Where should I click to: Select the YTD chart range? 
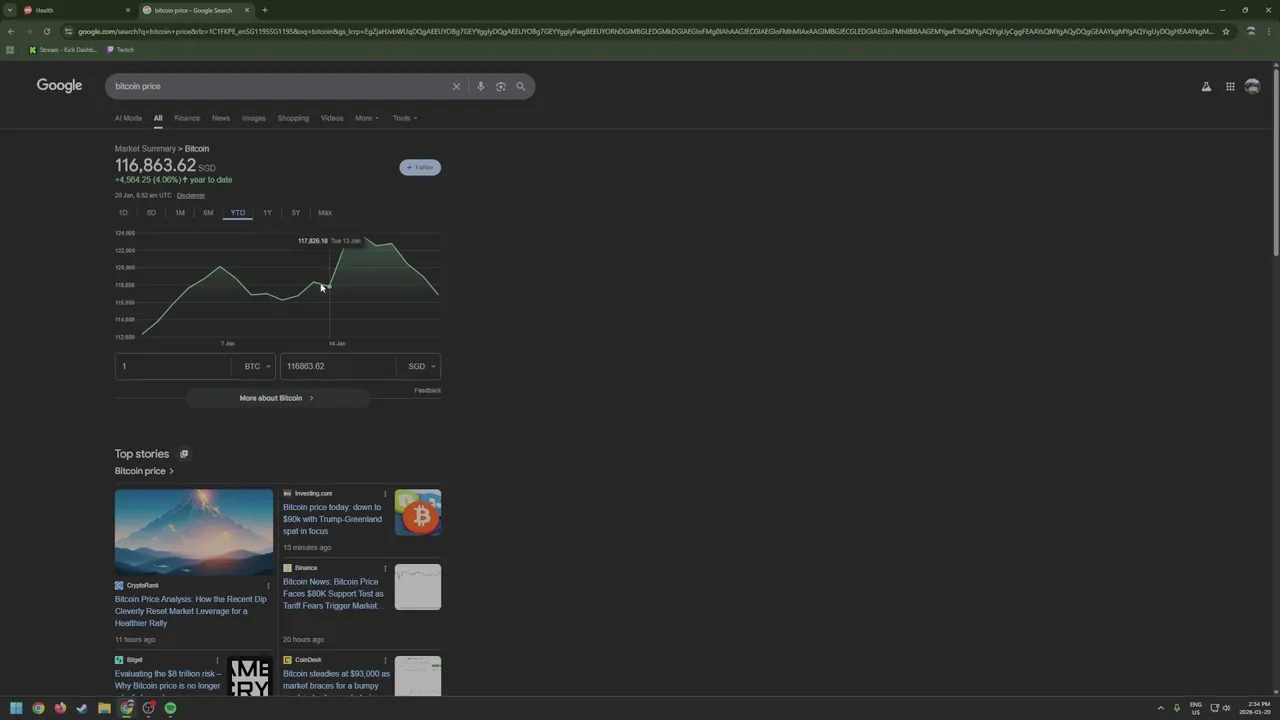click(238, 213)
